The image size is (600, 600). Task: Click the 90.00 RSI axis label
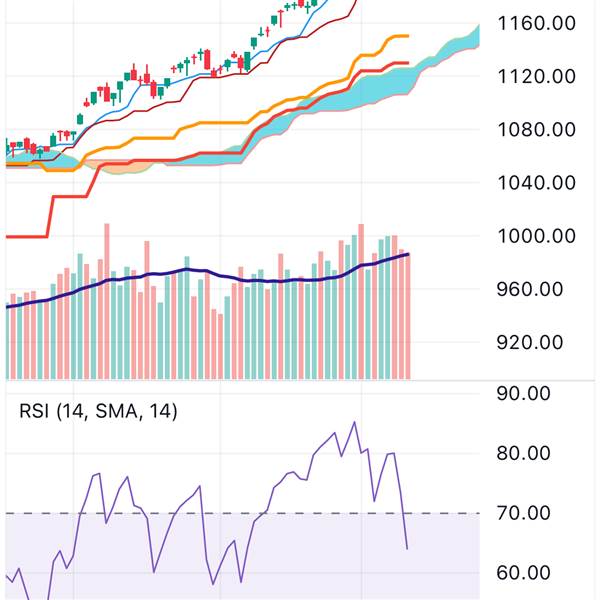point(524,393)
